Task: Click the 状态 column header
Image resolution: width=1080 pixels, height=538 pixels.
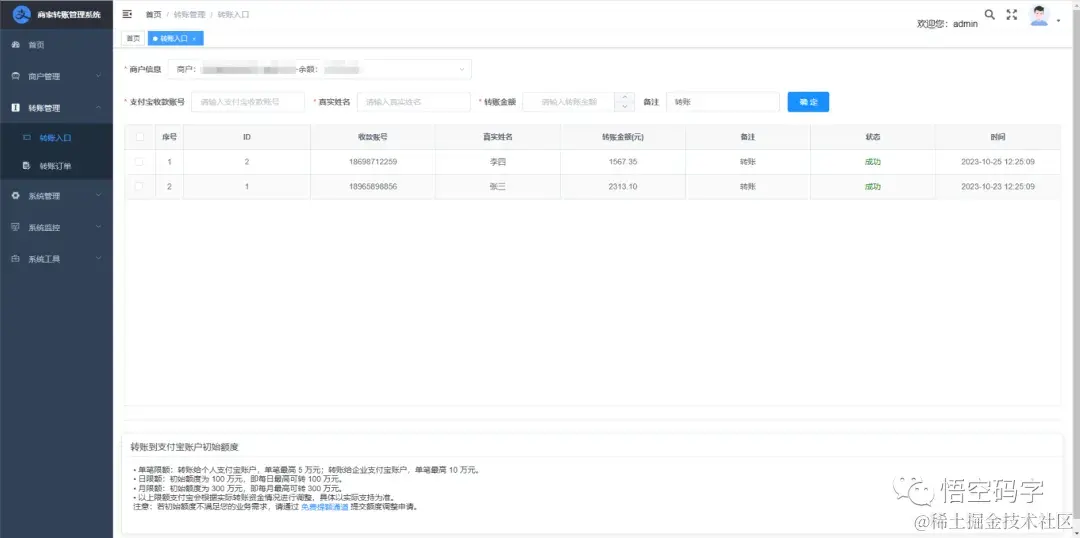Action: (873, 137)
